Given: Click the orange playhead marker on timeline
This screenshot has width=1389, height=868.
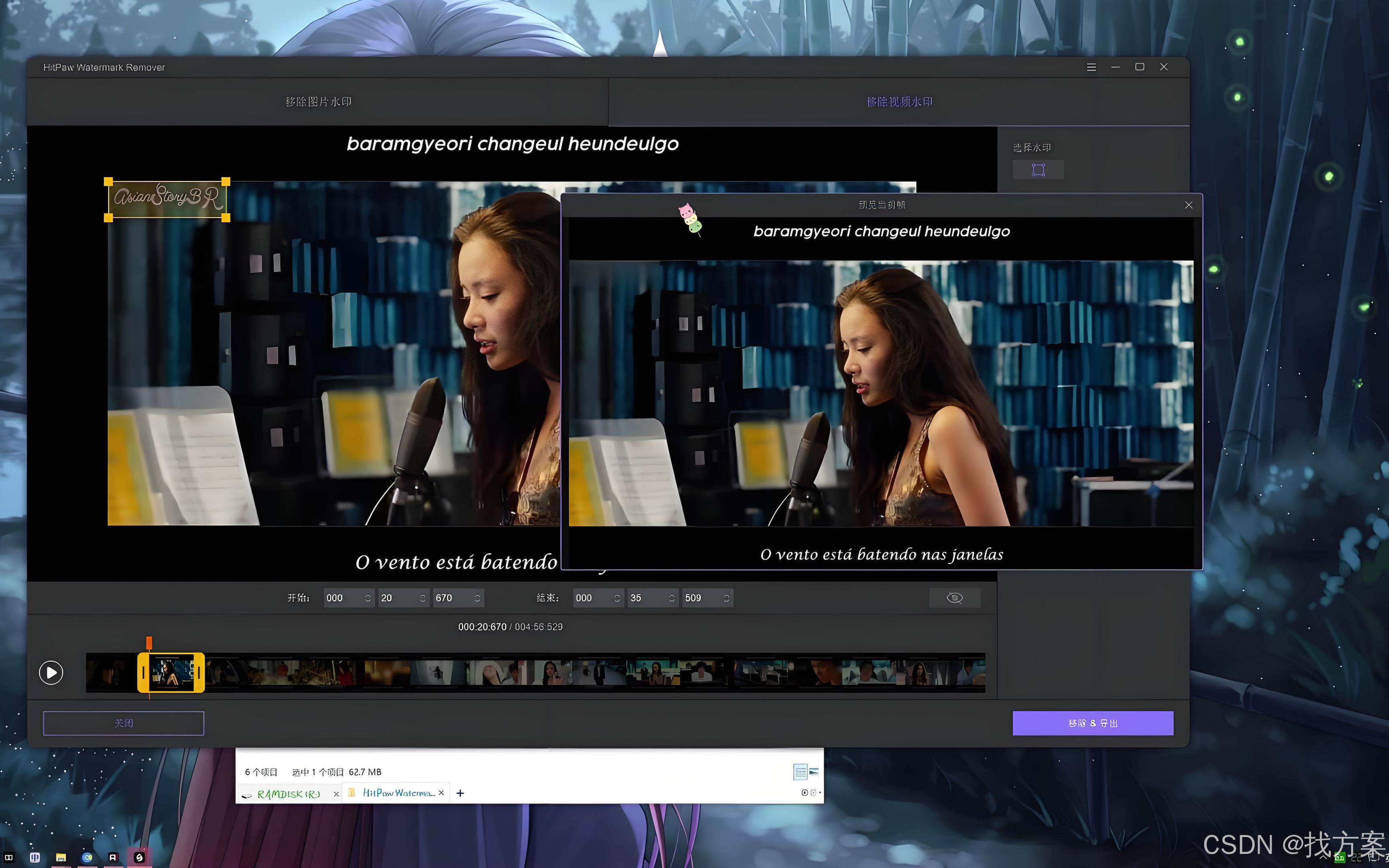Looking at the screenshot, I should coord(149,643).
